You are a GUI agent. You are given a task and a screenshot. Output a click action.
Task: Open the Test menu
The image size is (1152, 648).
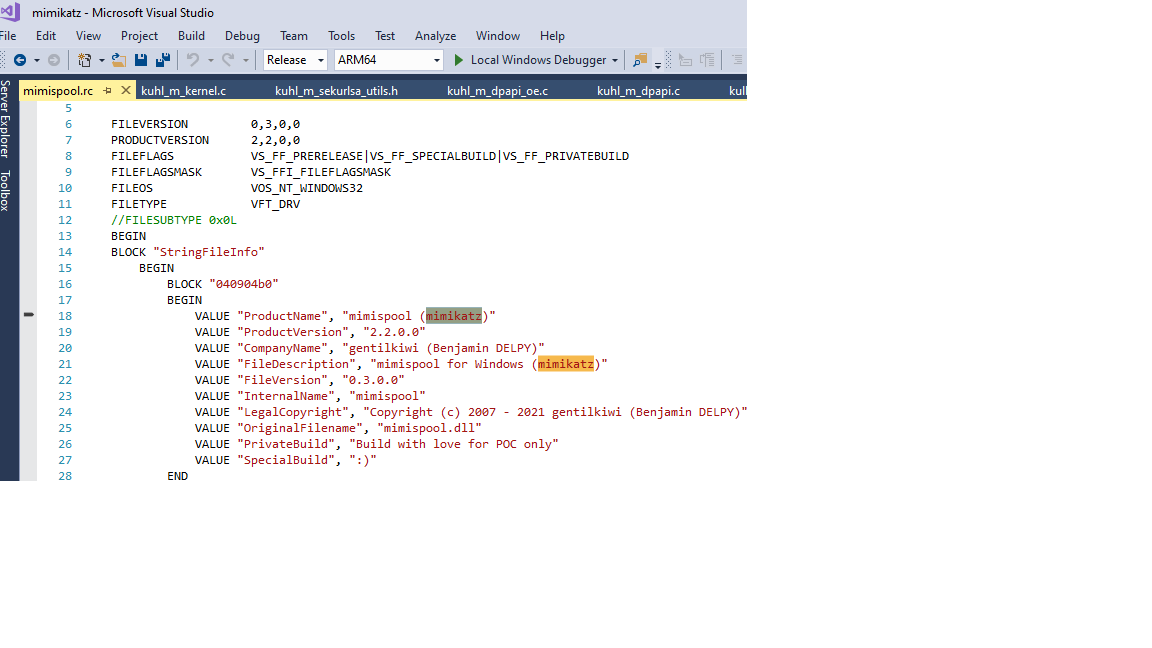click(x=384, y=36)
